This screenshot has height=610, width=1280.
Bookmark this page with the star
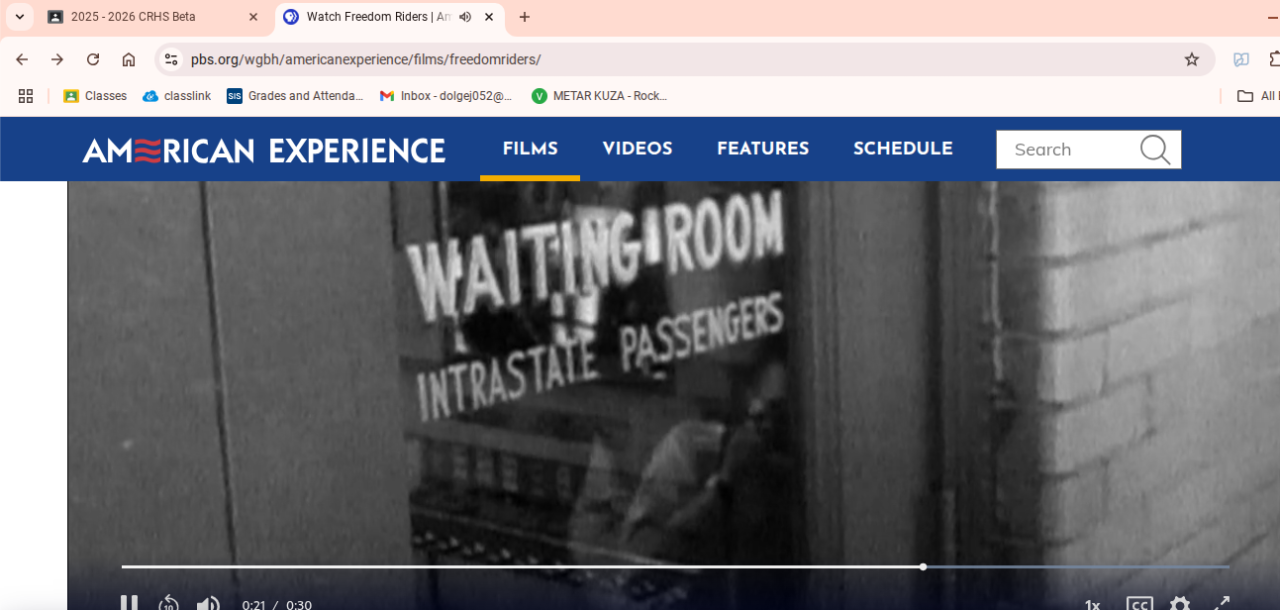click(1192, 59)
